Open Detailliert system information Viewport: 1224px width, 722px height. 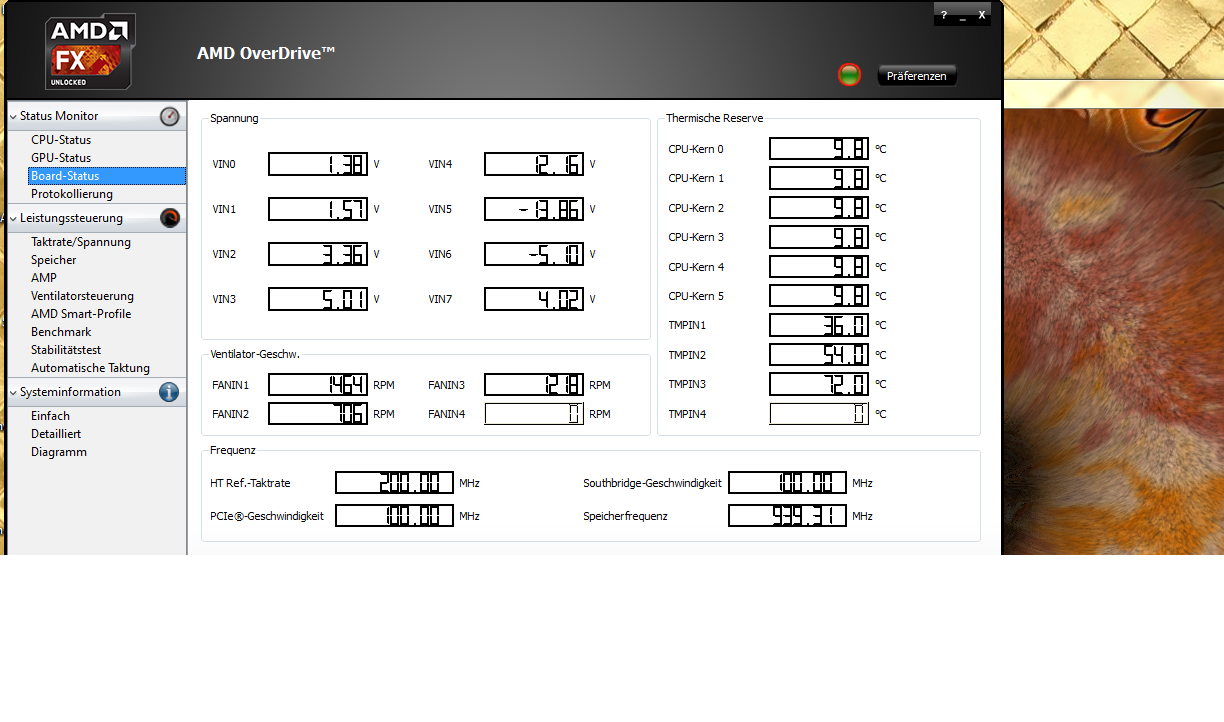pos(56,434)
